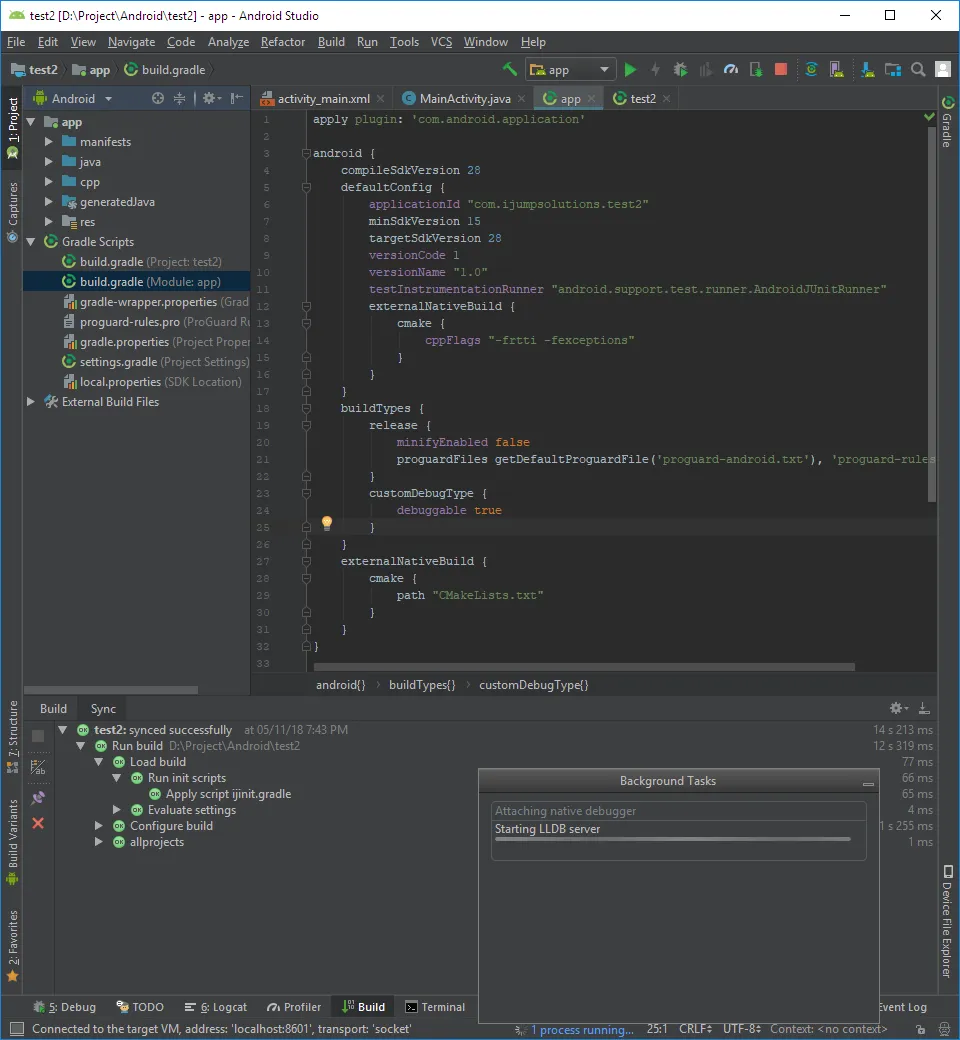Click the editor horizontal scrollbar
The width and height of the screenshot is (960, 1040).
[x=584, y=667]
